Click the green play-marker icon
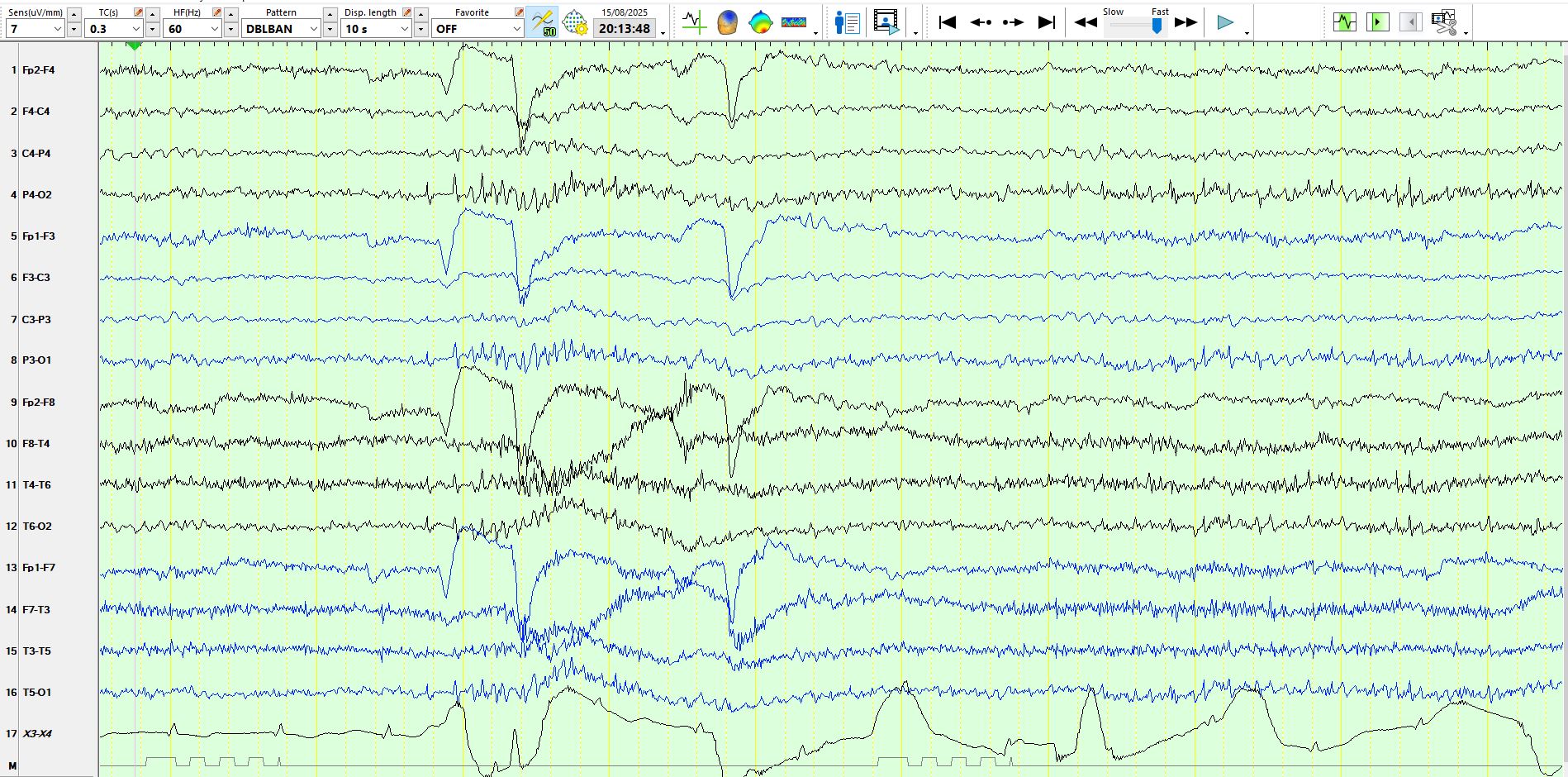Image resolution: width=1568 pixels, height=777 pixels. click(1378, 22)
